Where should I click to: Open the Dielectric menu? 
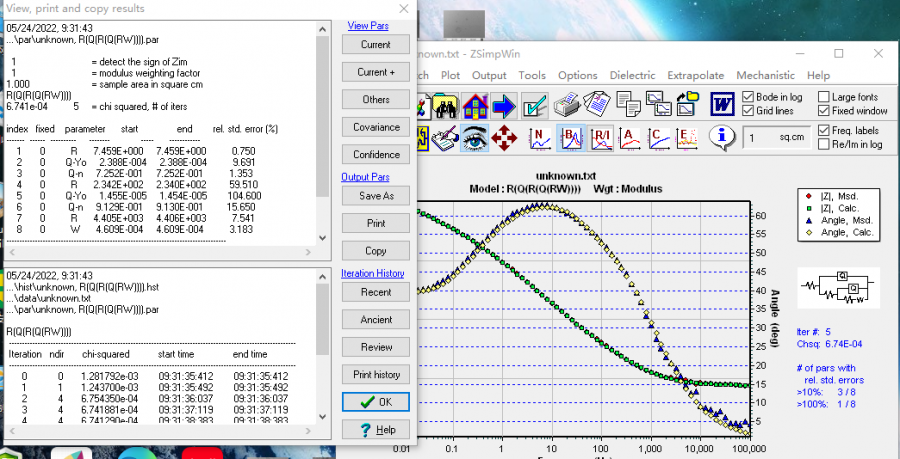click(631, 75)
